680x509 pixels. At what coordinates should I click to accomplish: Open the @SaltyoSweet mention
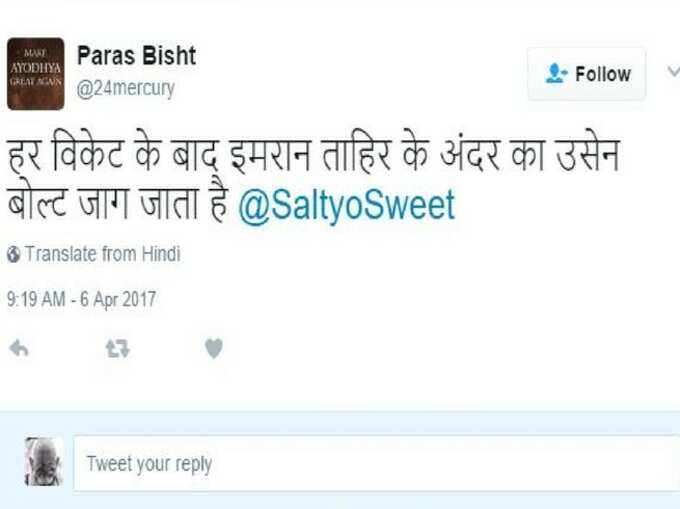pos(346,205)
